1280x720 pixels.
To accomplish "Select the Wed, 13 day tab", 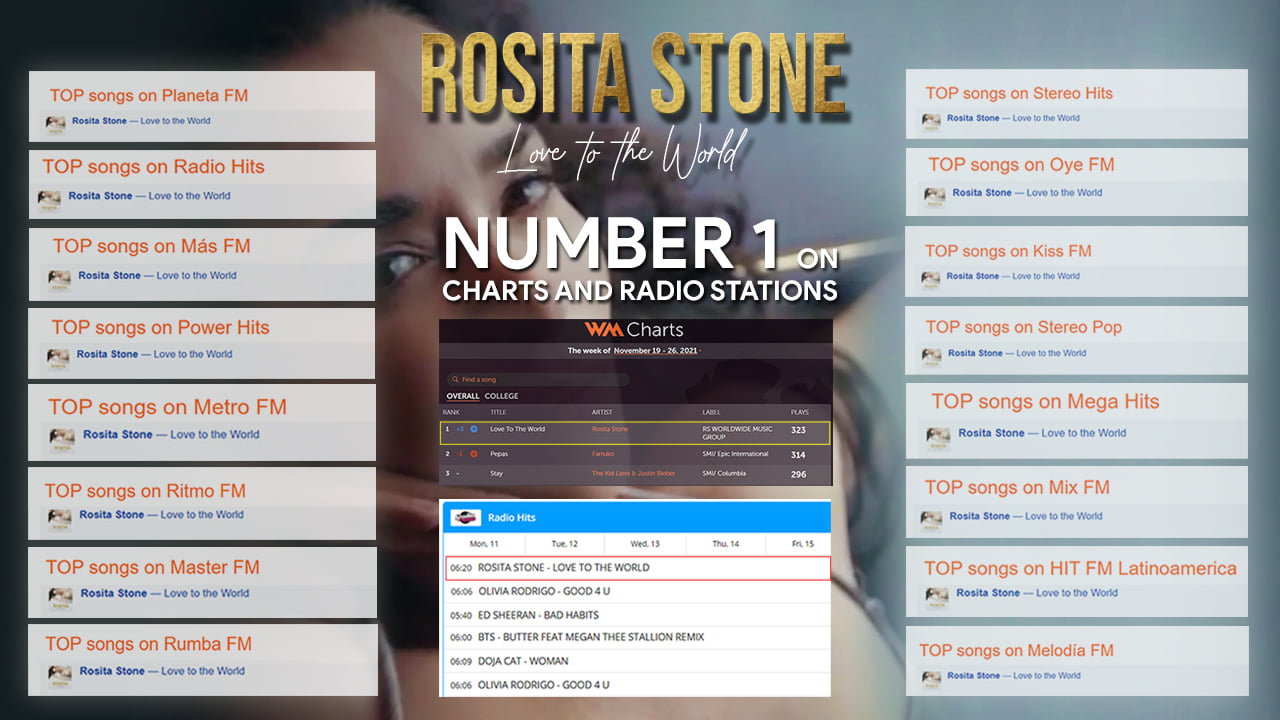I will pos(645,544).
